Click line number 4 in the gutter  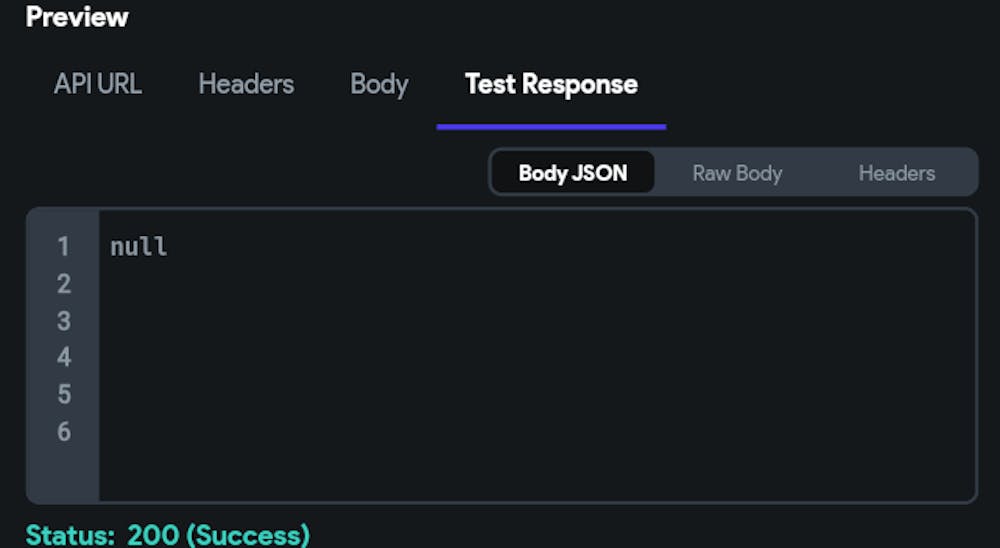point(63,357)
